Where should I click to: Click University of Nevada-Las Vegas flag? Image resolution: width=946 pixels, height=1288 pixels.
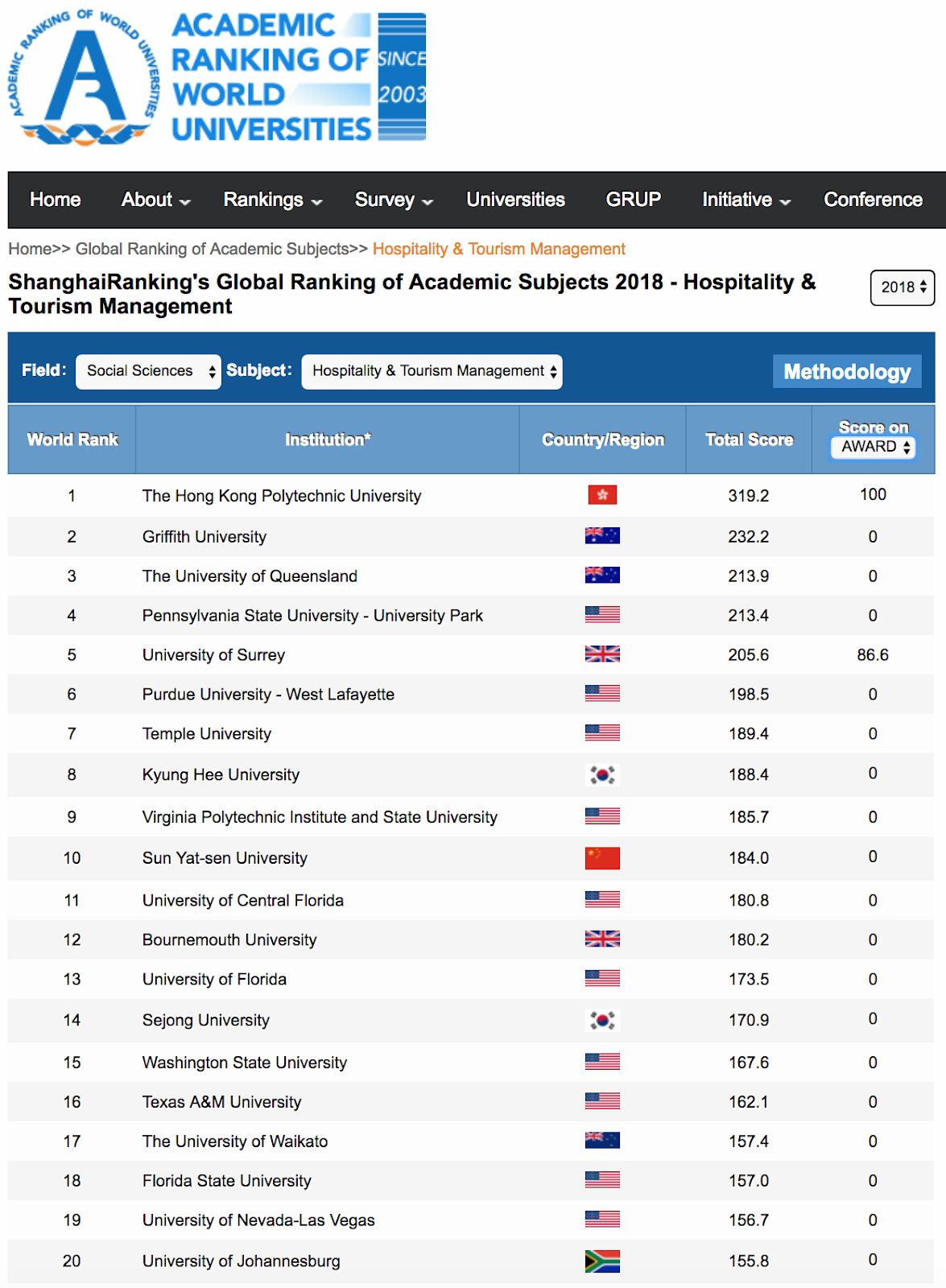[x=602, y=1220]
